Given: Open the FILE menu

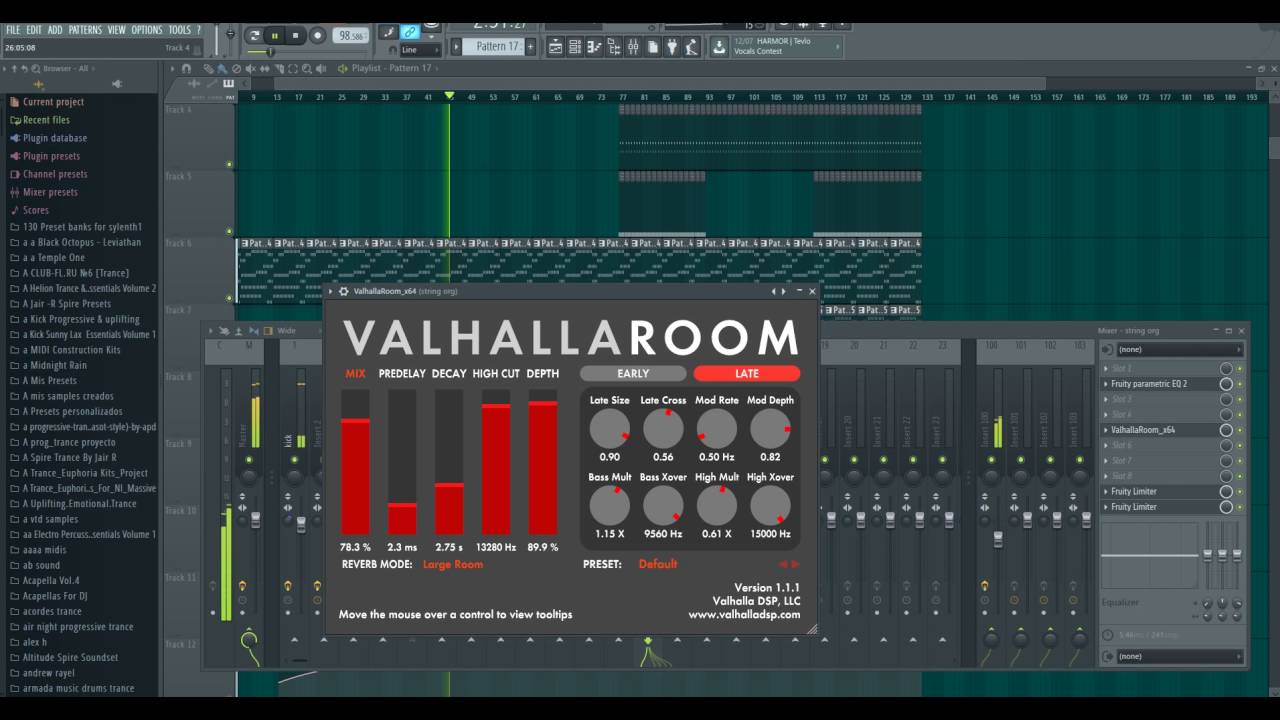Looking at the screenshot, I should coord(13,30).
